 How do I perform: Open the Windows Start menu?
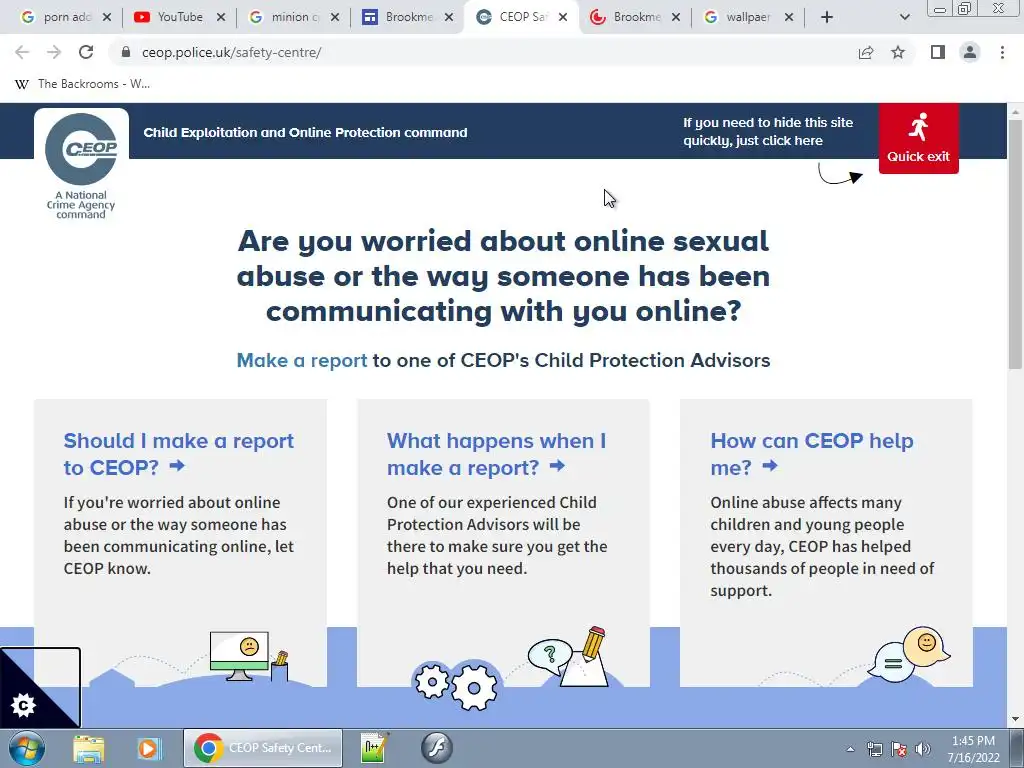(27, 748)
